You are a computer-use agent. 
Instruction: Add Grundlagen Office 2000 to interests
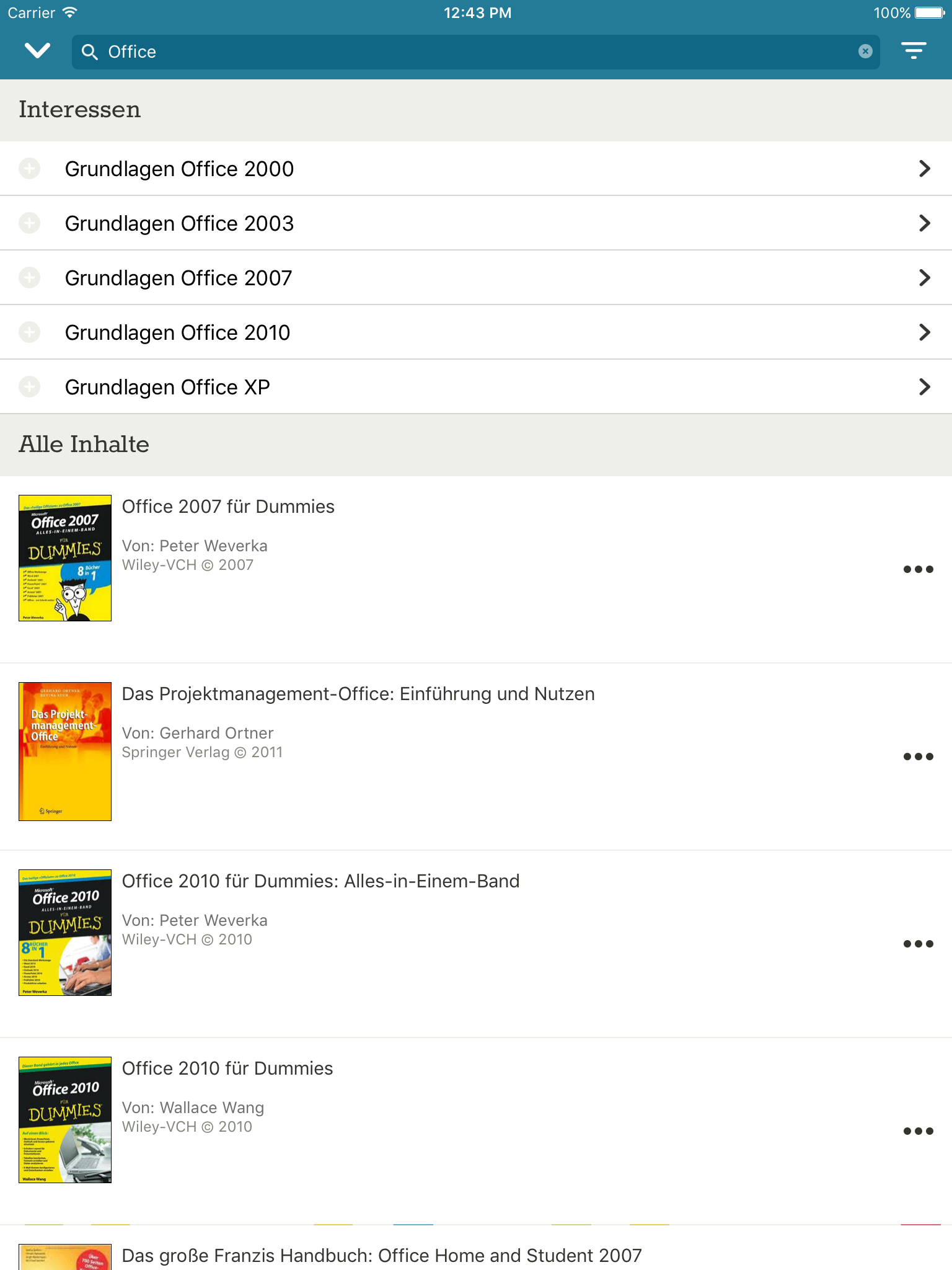(29, 168)
